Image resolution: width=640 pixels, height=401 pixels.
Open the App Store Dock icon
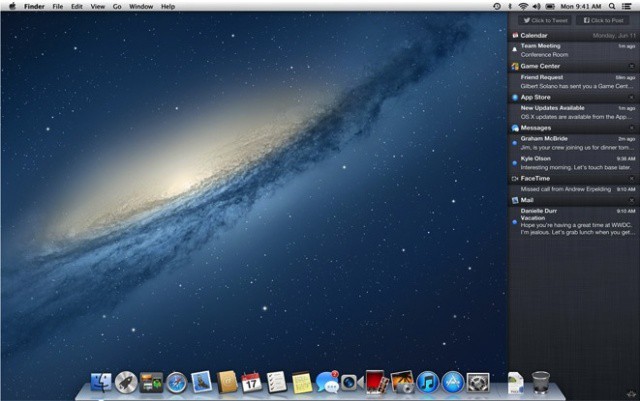(452, 381)
